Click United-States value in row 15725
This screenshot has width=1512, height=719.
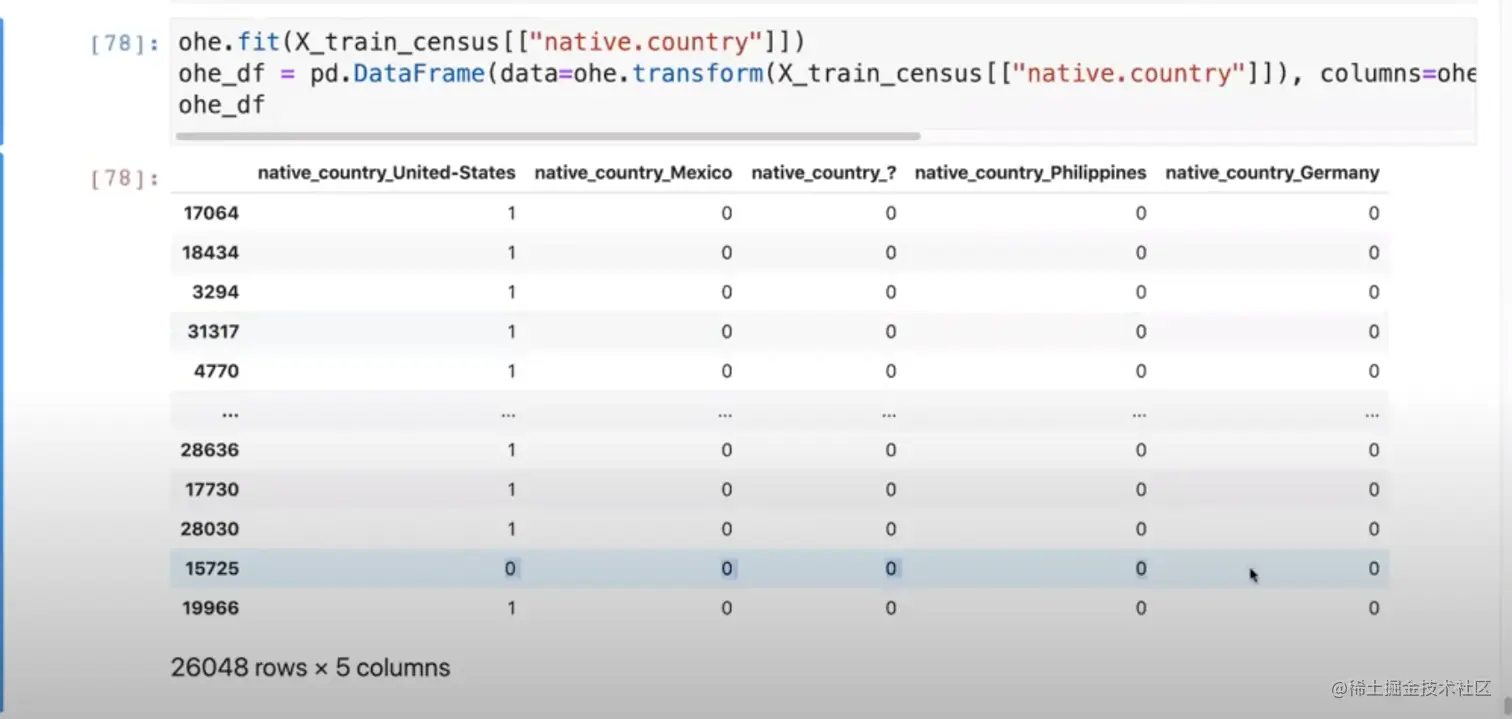510,569
